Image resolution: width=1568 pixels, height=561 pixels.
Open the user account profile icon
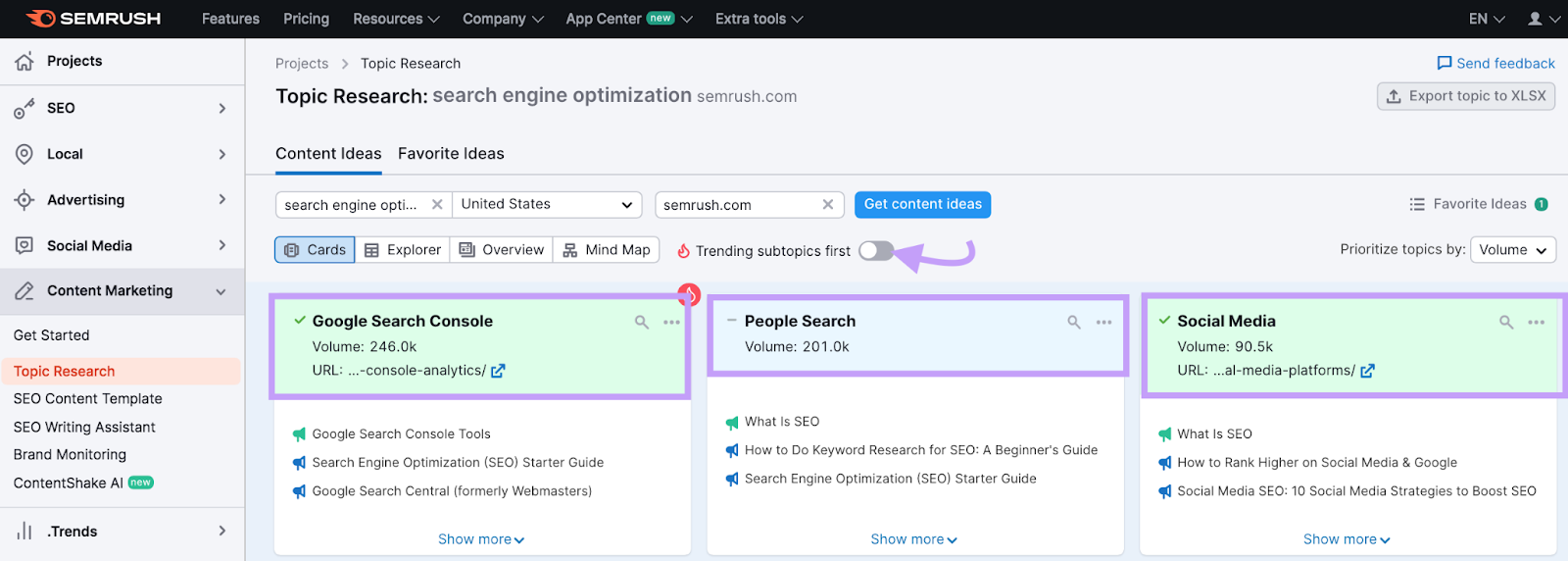point(1535,19)
